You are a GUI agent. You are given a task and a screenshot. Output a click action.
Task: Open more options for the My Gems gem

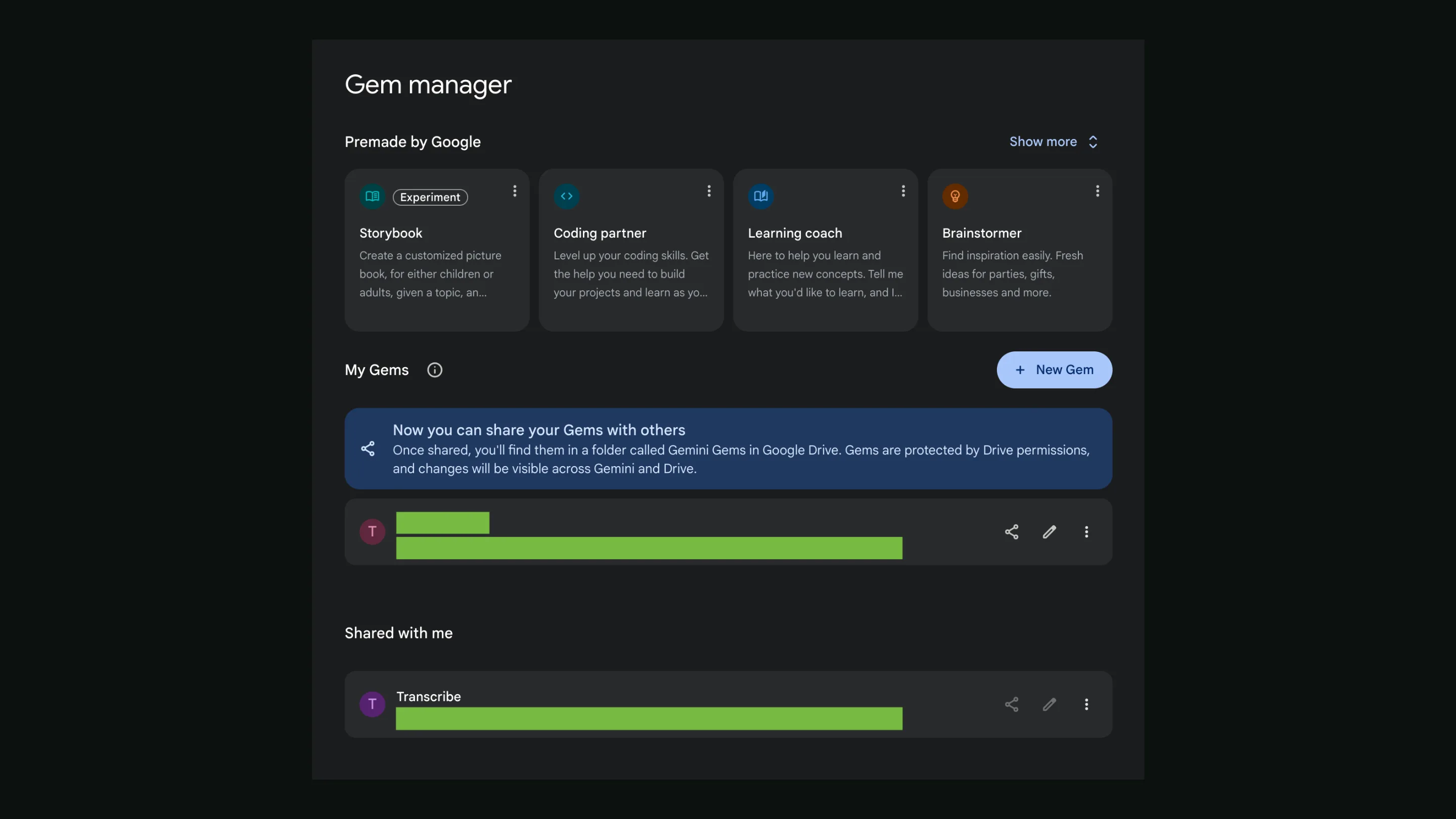pyautogui.click(x=1086, y=532)
